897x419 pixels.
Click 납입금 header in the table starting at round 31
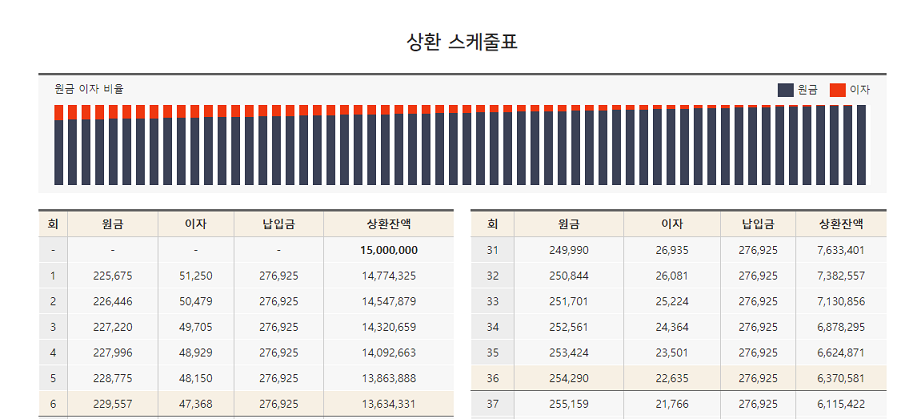click(x=758, y=225)
